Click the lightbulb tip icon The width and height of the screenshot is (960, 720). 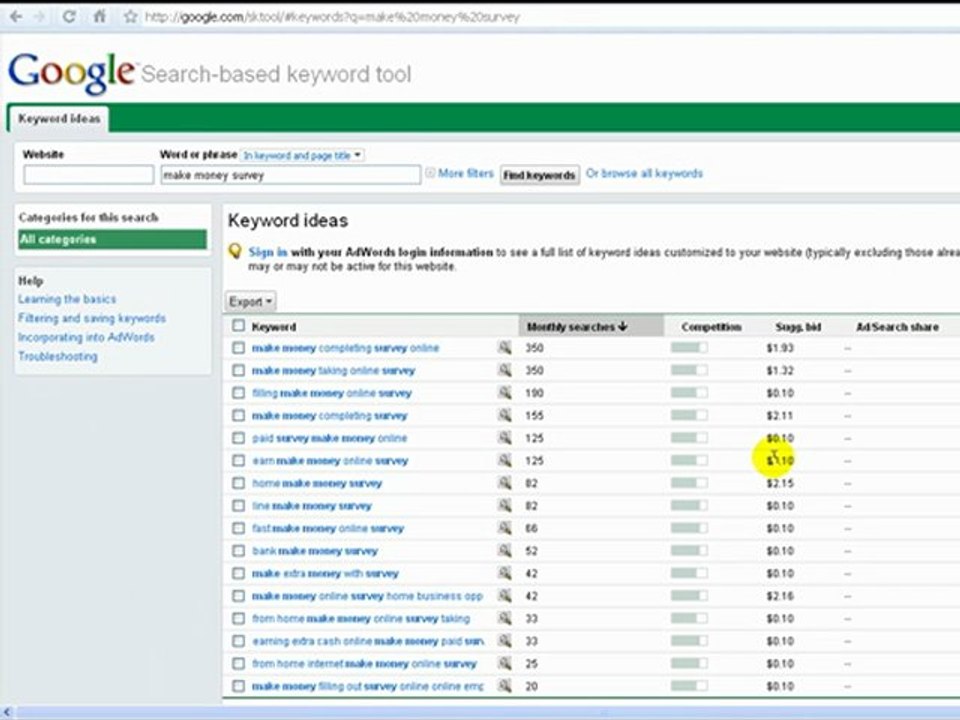point(234,251)
